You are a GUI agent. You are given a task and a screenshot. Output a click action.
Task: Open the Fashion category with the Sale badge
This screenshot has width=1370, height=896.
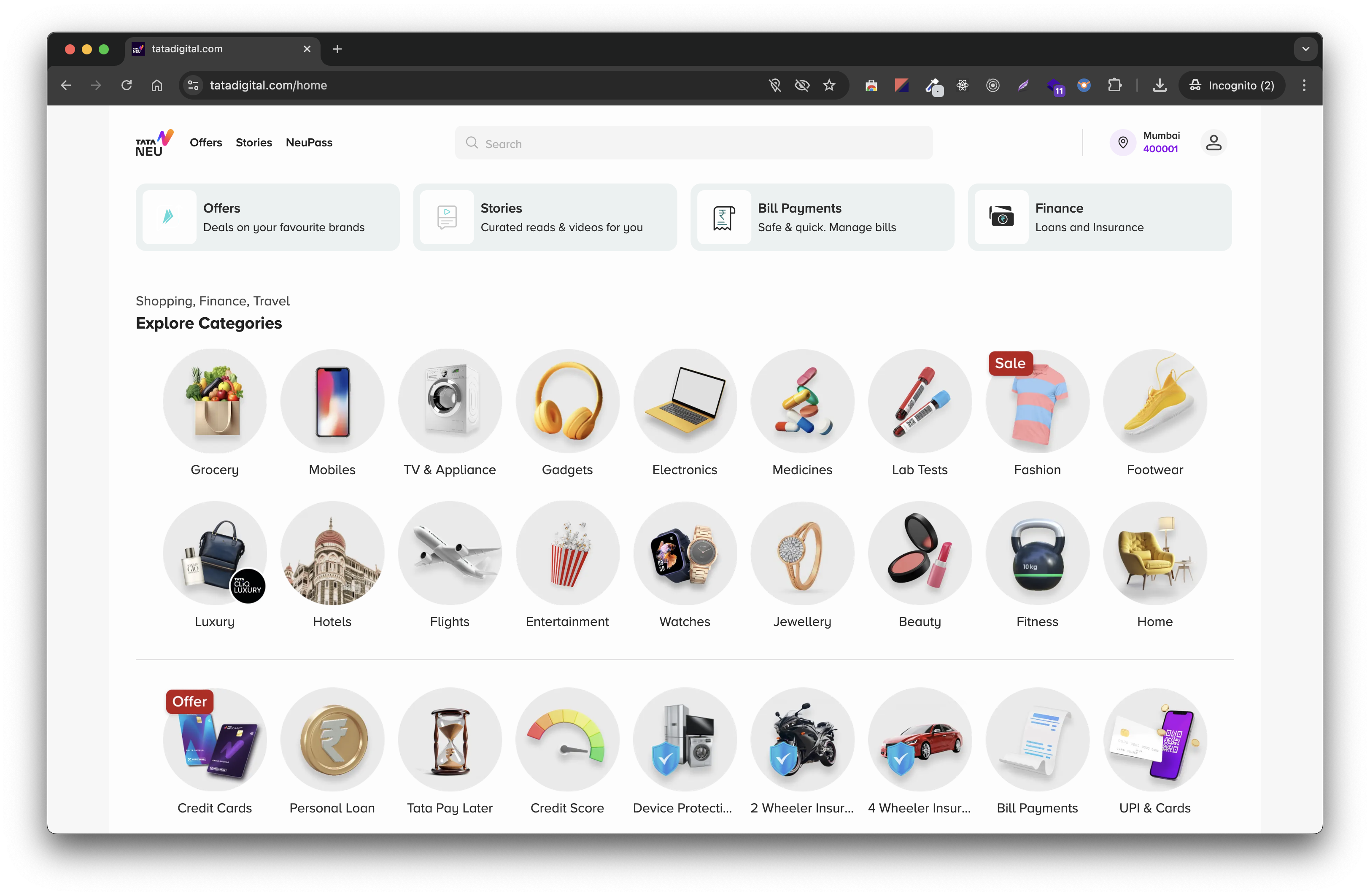click(x=1037, y=401)
